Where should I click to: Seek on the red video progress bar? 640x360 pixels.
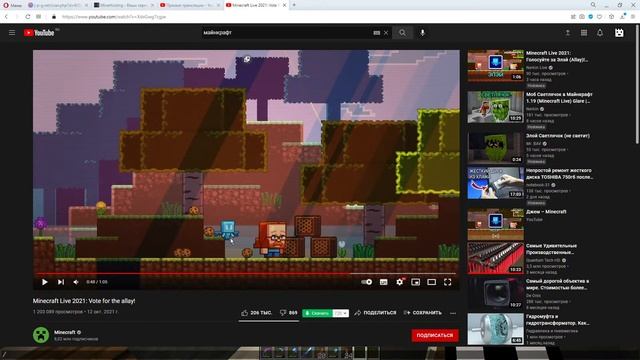(246, 273)
